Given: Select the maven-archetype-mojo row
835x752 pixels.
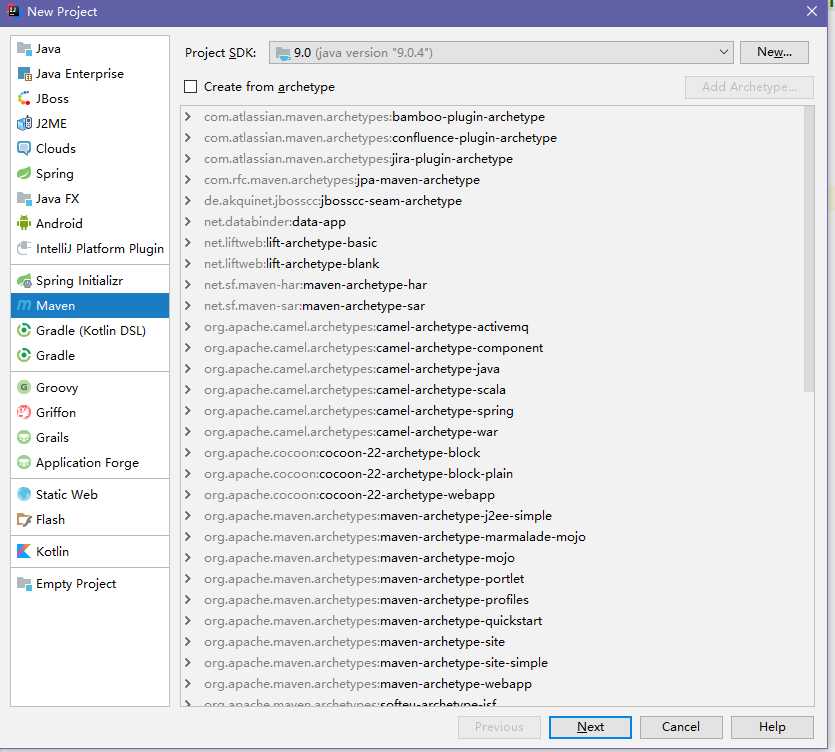Looking at the screenshot, I should tap(493, 558).
